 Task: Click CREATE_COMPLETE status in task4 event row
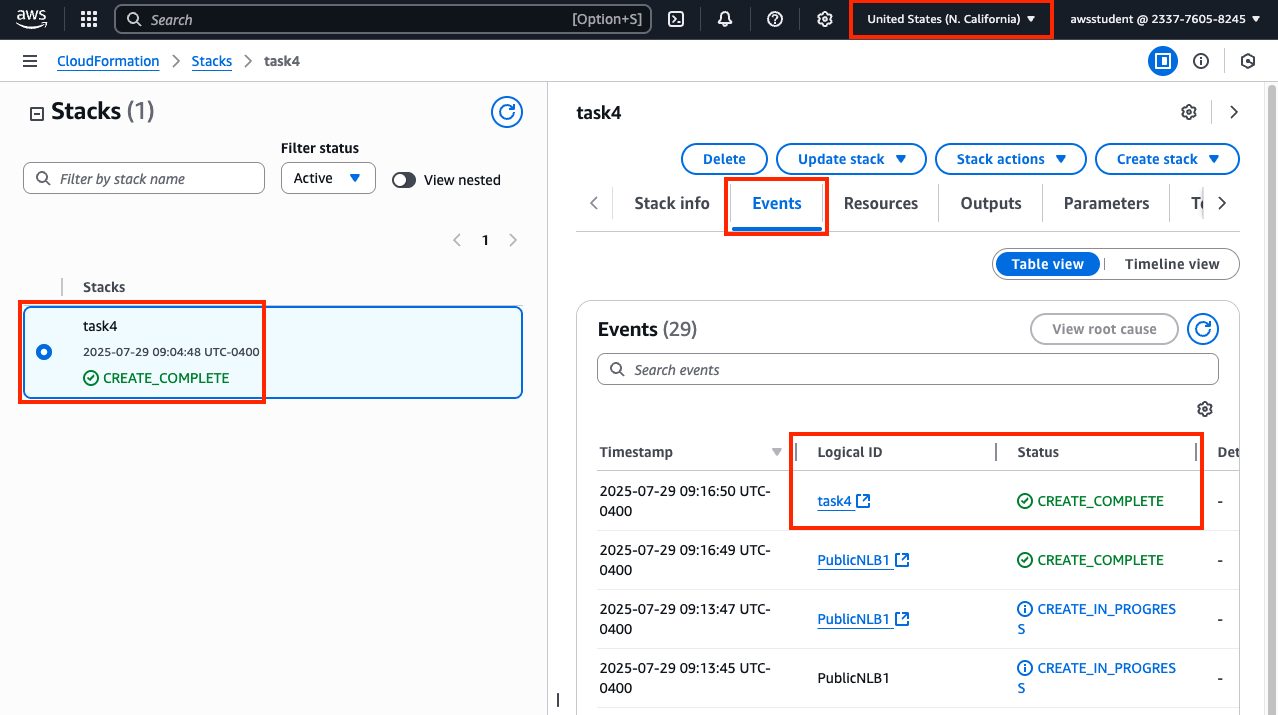[1090, 501]
